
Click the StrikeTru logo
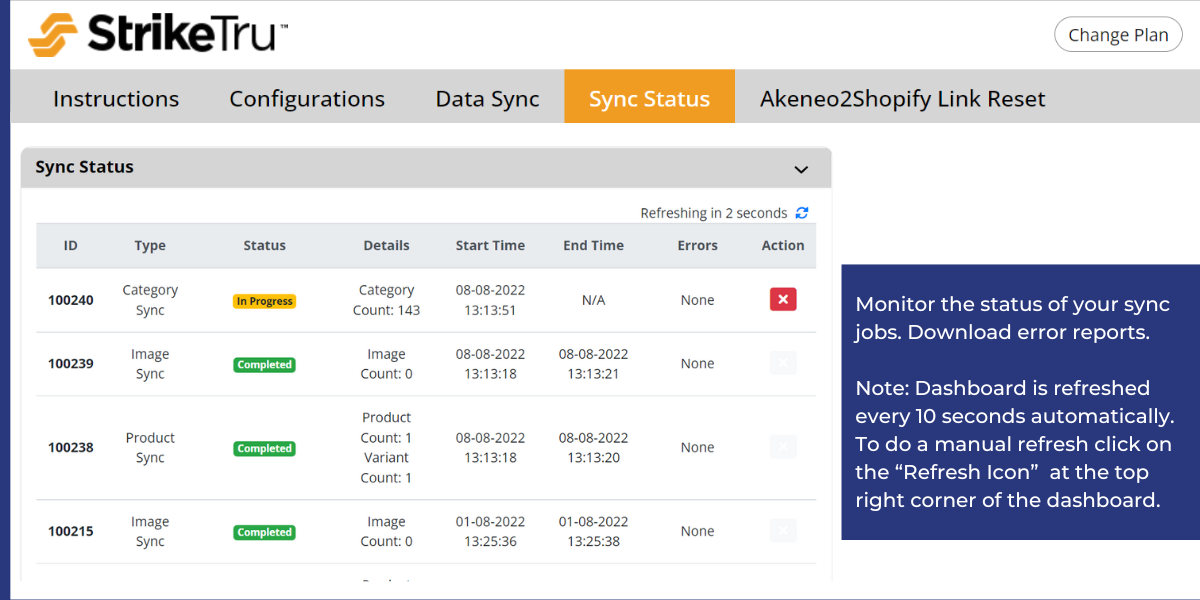pos(158,35)
